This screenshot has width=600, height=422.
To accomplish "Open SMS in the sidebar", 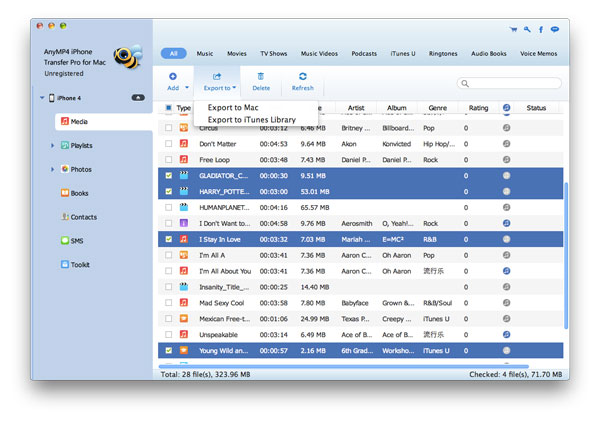I will point(76,241).
